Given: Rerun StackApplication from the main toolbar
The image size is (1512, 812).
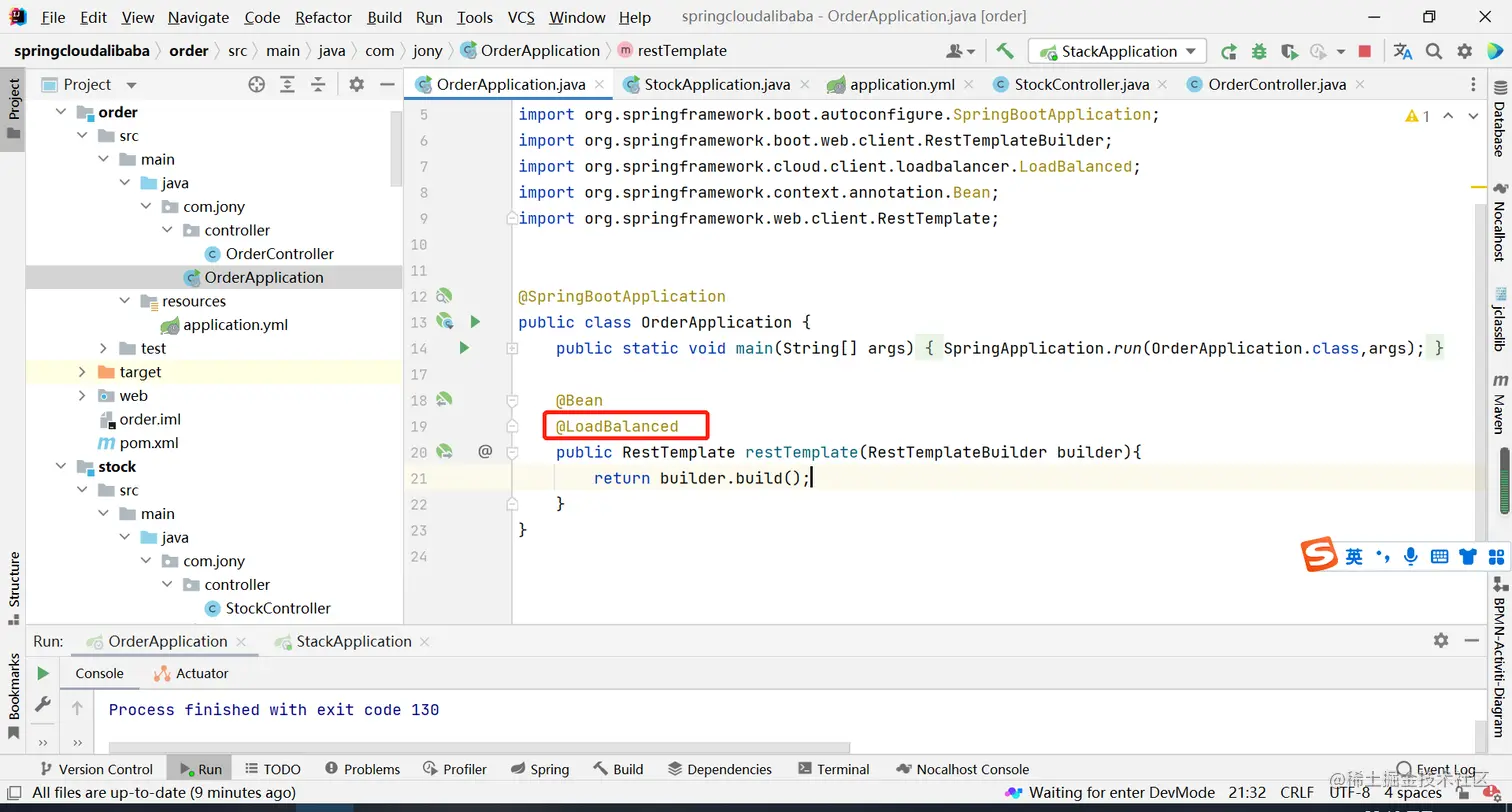Looking at the screenshot, I should click(1229, 51).
